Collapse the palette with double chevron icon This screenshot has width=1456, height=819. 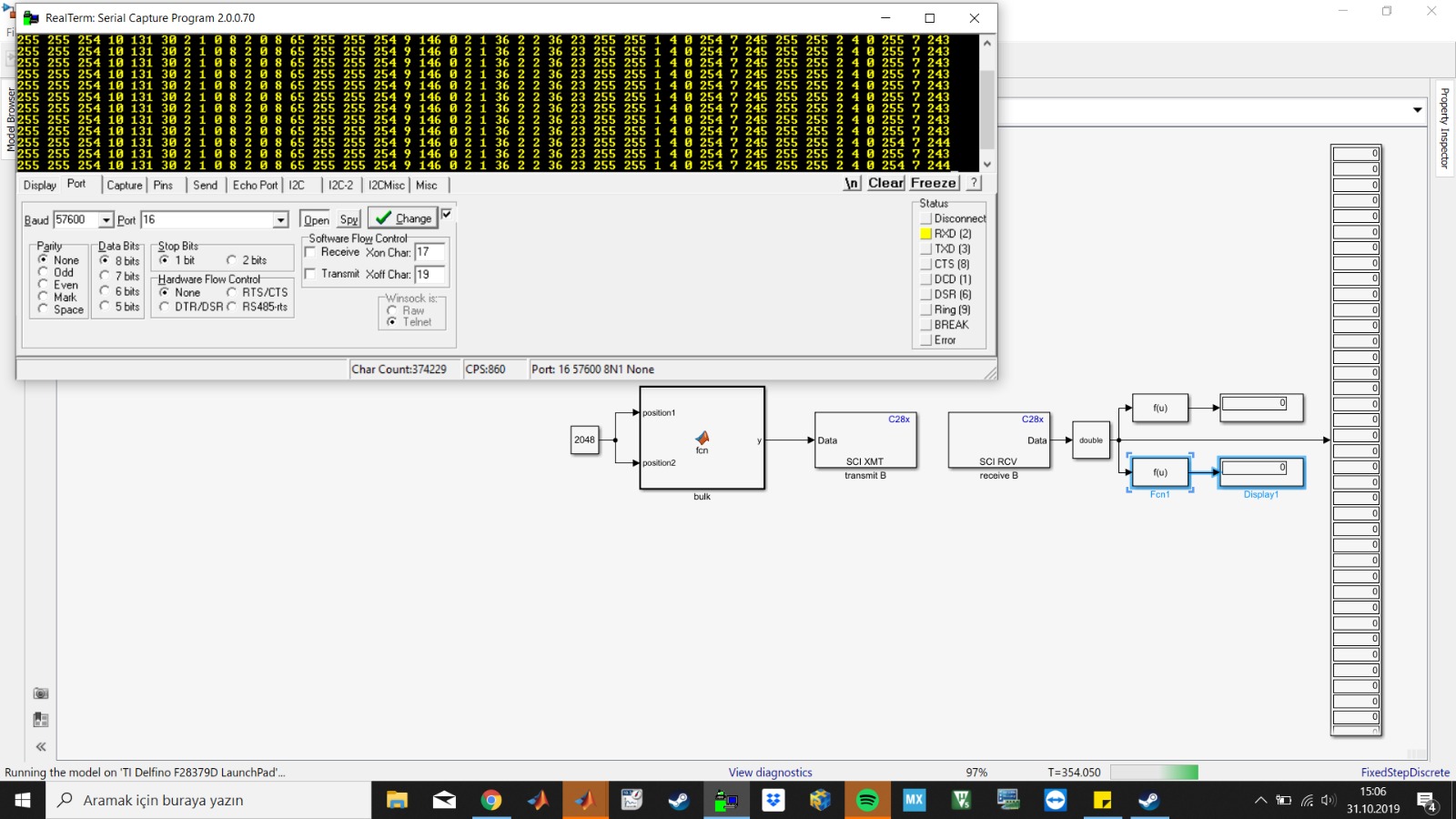point(41,747)
